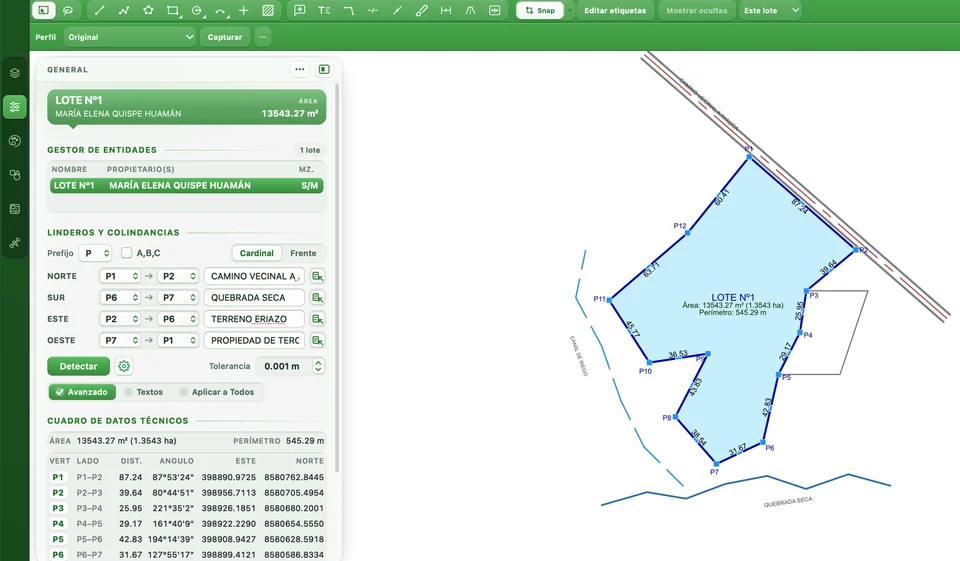Click the dimension measurement tool

446,10
